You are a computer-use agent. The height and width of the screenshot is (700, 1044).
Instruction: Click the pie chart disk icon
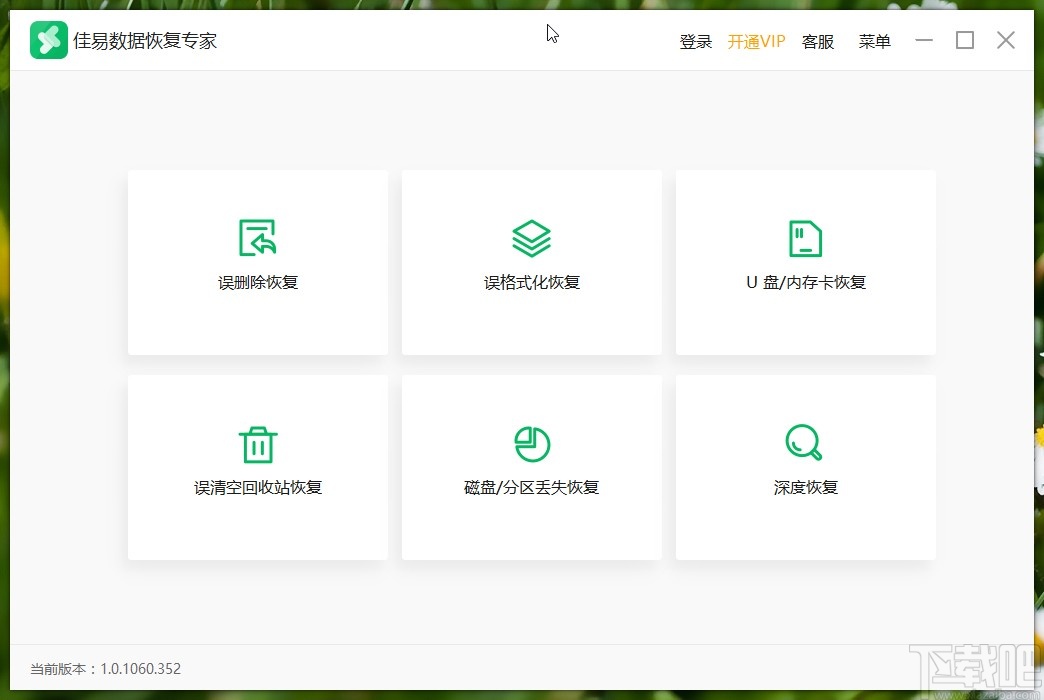(531, 443)
